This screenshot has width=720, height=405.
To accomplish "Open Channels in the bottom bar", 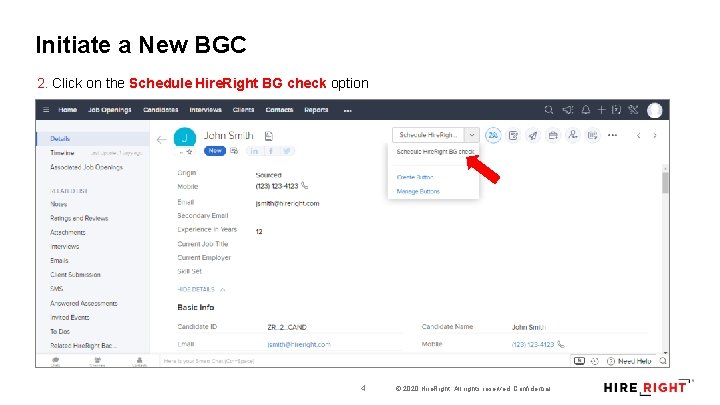I will point(97,361).
